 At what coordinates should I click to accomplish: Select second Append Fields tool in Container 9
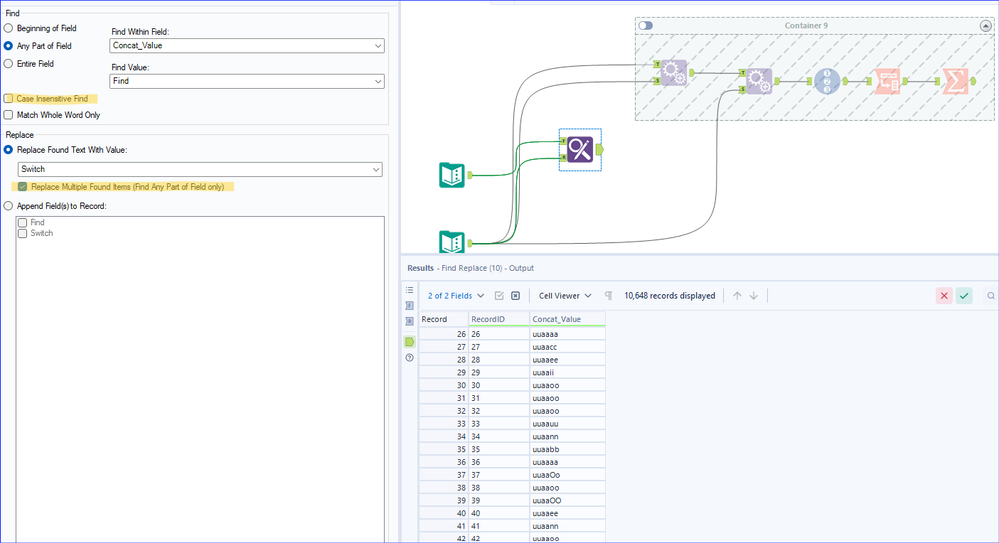(x=759, y=82)
